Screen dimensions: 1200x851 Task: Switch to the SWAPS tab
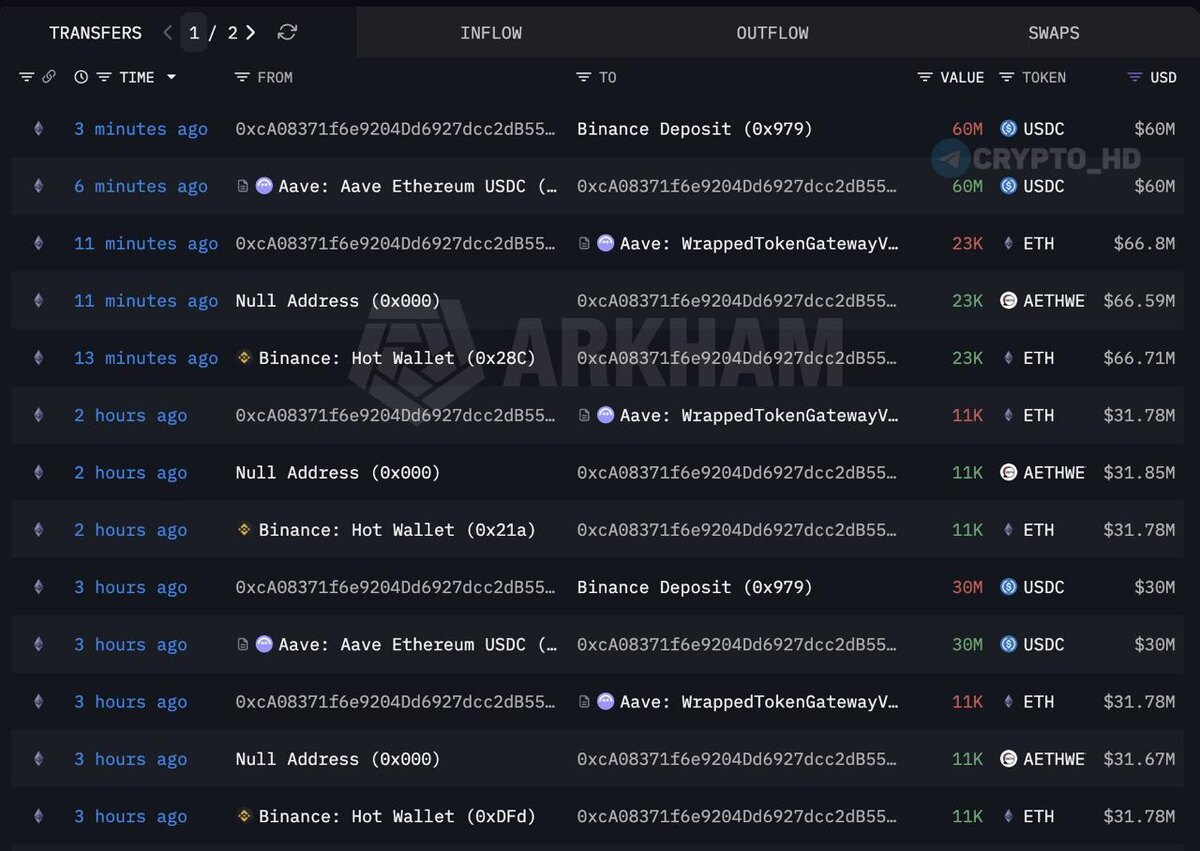[1054, 33]
